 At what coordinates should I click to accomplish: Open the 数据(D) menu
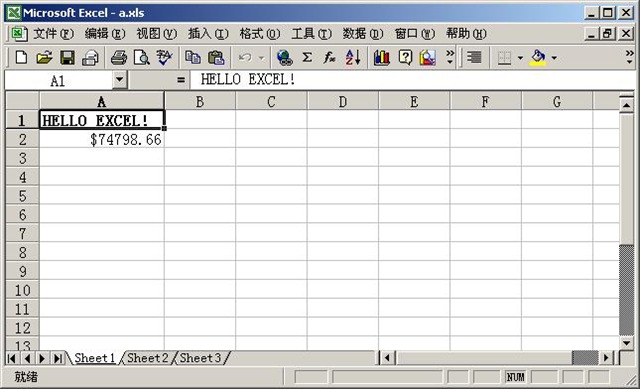coord(363,33)
